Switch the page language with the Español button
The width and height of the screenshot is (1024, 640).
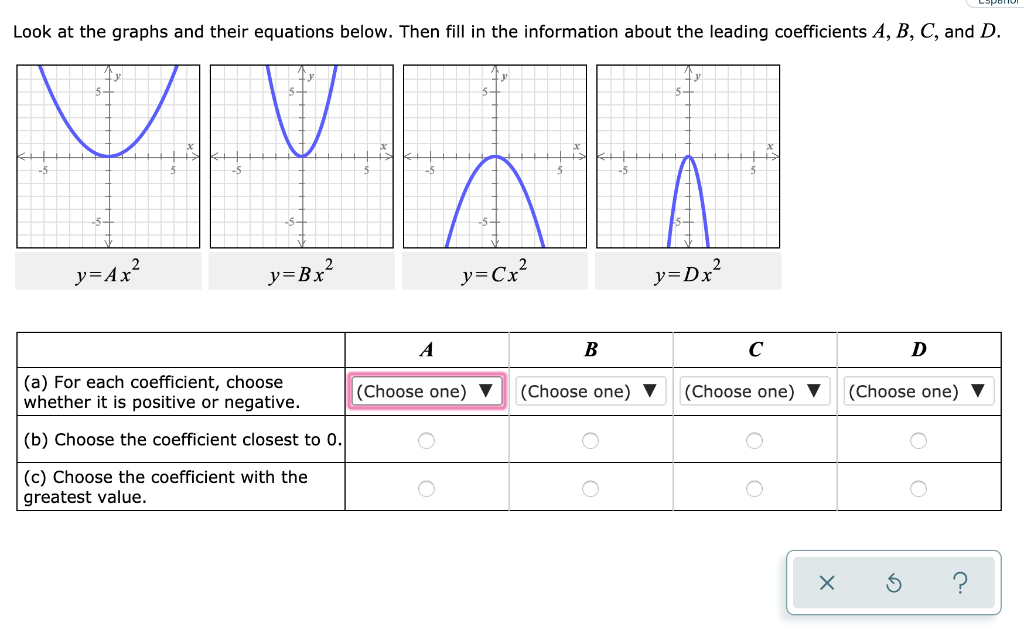pyautogui.click(x=995, y=4)
